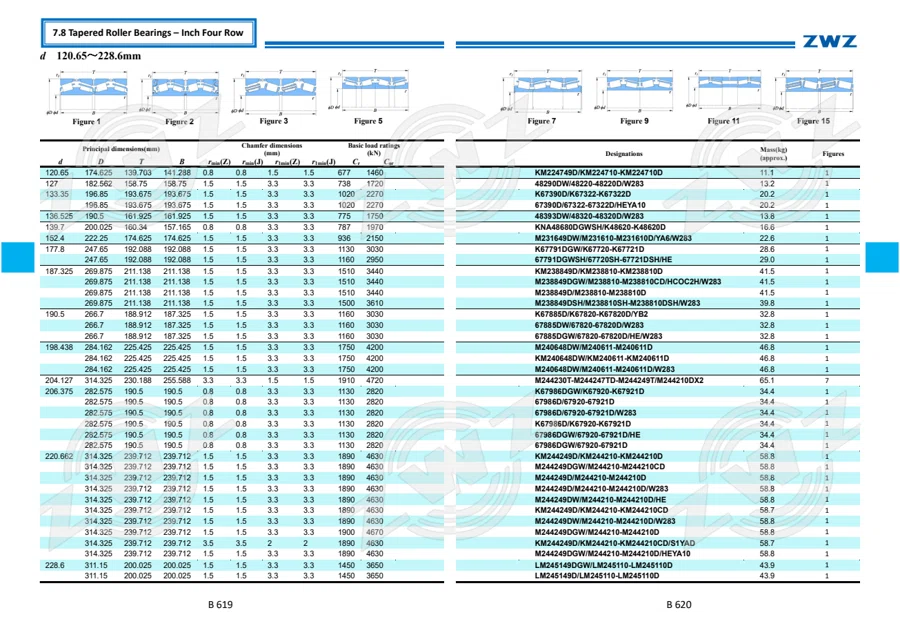Screen dimensions: 900x637
Task: Click designation KM244249D/KM244210-KM244210CD/S1YAD
Action: pos(615,543)
